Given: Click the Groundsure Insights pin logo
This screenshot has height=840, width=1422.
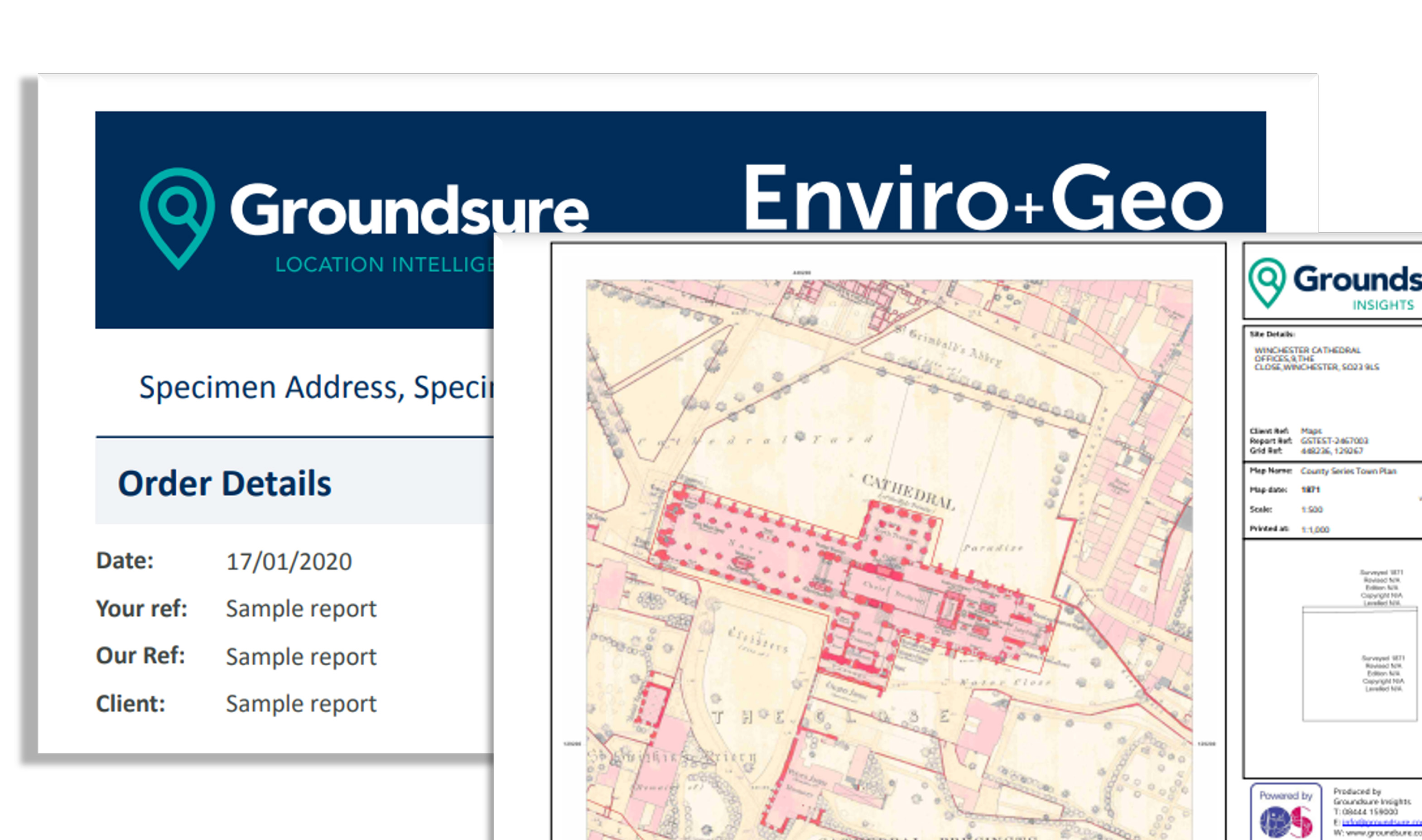Looking at the screenshot, I should coord(1268,283).
